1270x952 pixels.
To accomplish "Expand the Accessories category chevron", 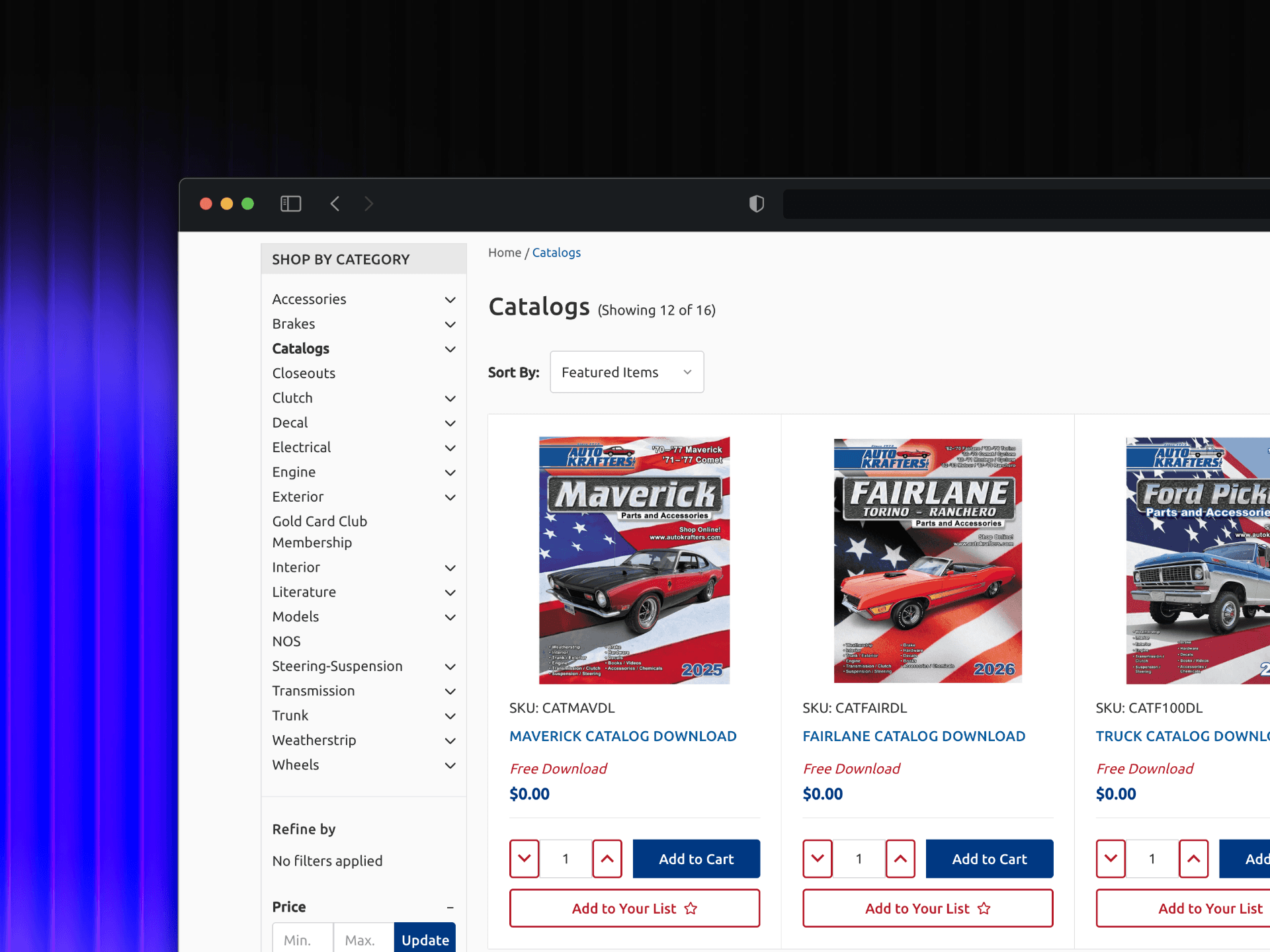I will (450, 299).
